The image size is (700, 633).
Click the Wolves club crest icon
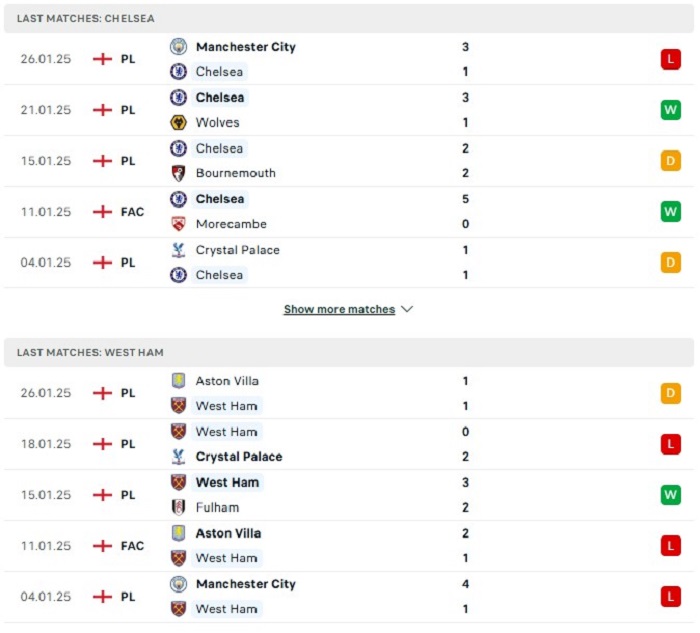(178, 122)
